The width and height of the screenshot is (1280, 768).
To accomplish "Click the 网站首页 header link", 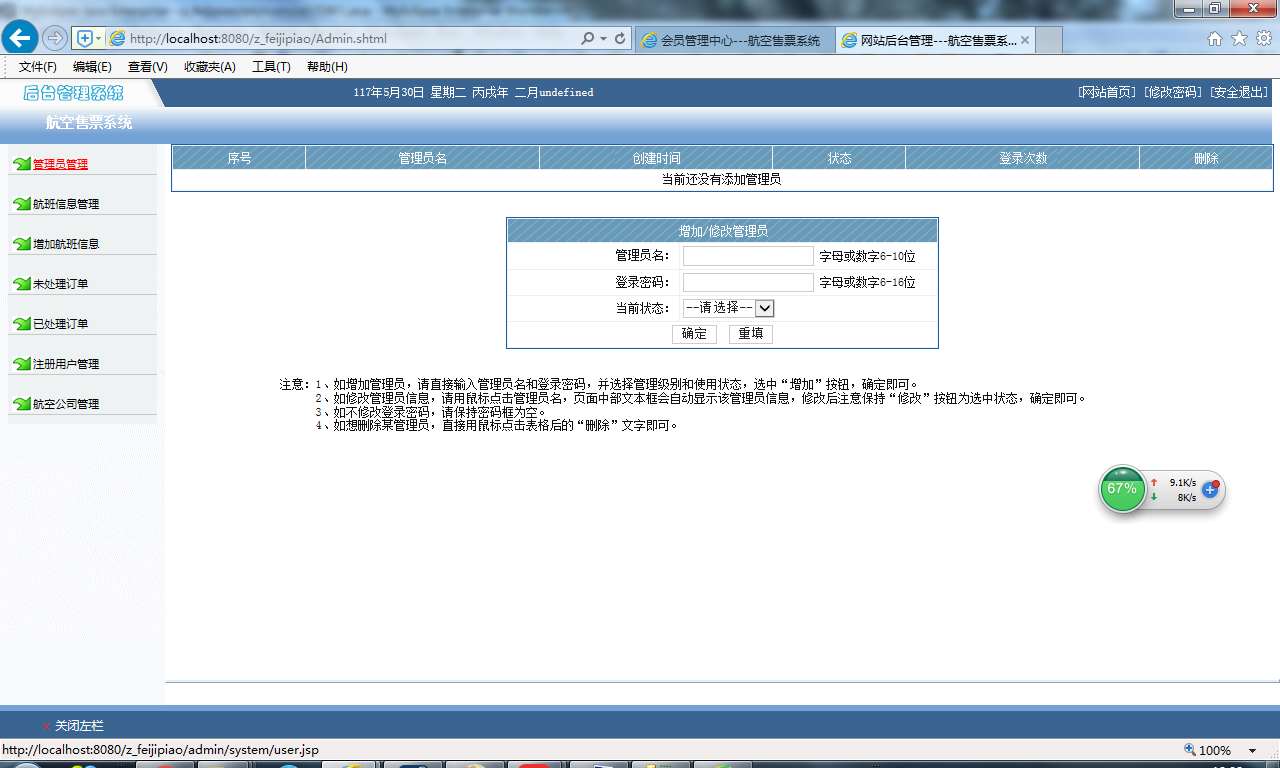I will coord(1107,92).
